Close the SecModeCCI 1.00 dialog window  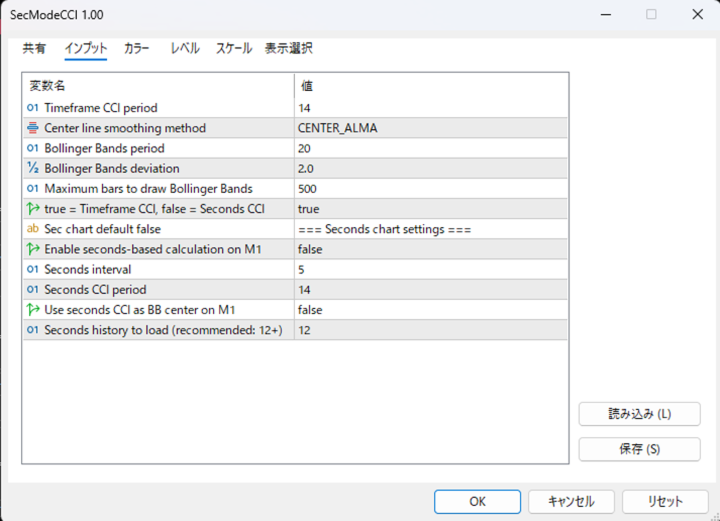(698, 15)
